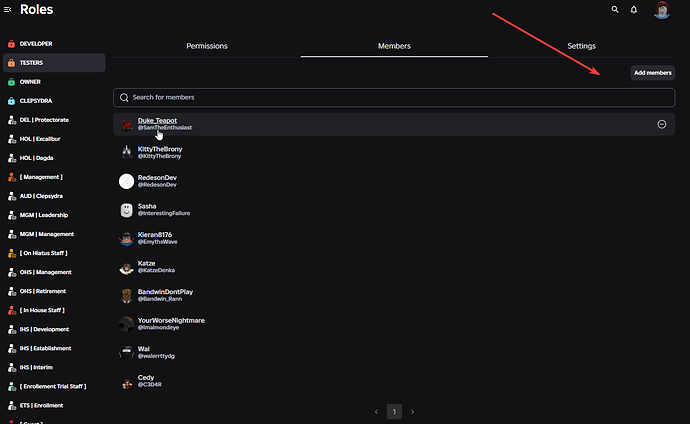The width and height of the screenshot is (690, 424).
Task: Click KittyTheBrony's avatar thumbnail
Action: 126,153
